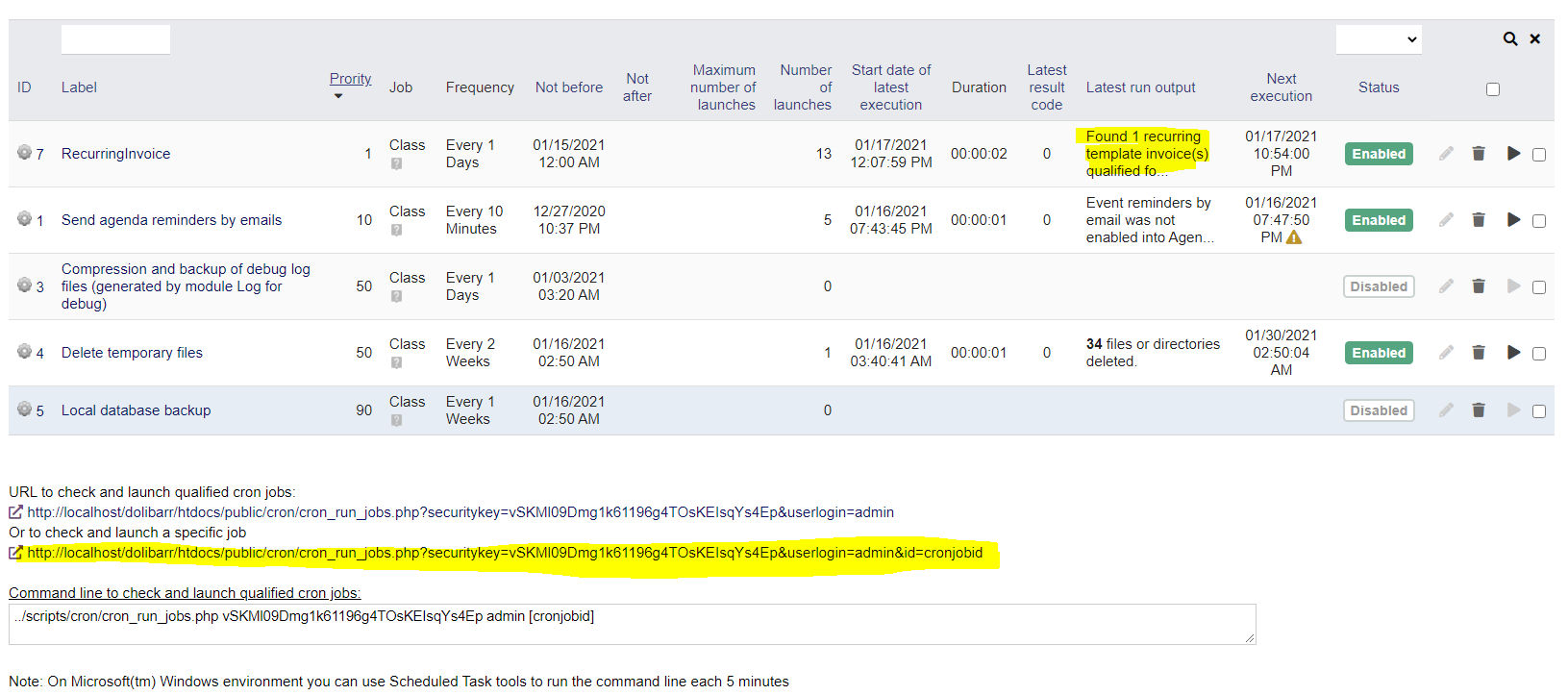This screenshot has height=695, width=1568.
Task: Delete the RecurringInvoice job using trash icon
Action: (1479, 154)
